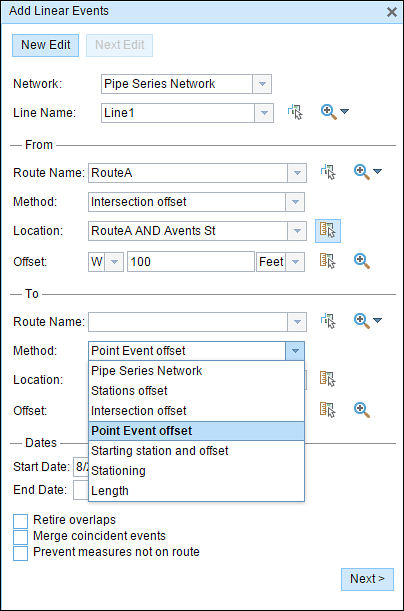This screenshot has width=404, height=611.
Task: Click the New Edit button
Action: coord(46,45)
